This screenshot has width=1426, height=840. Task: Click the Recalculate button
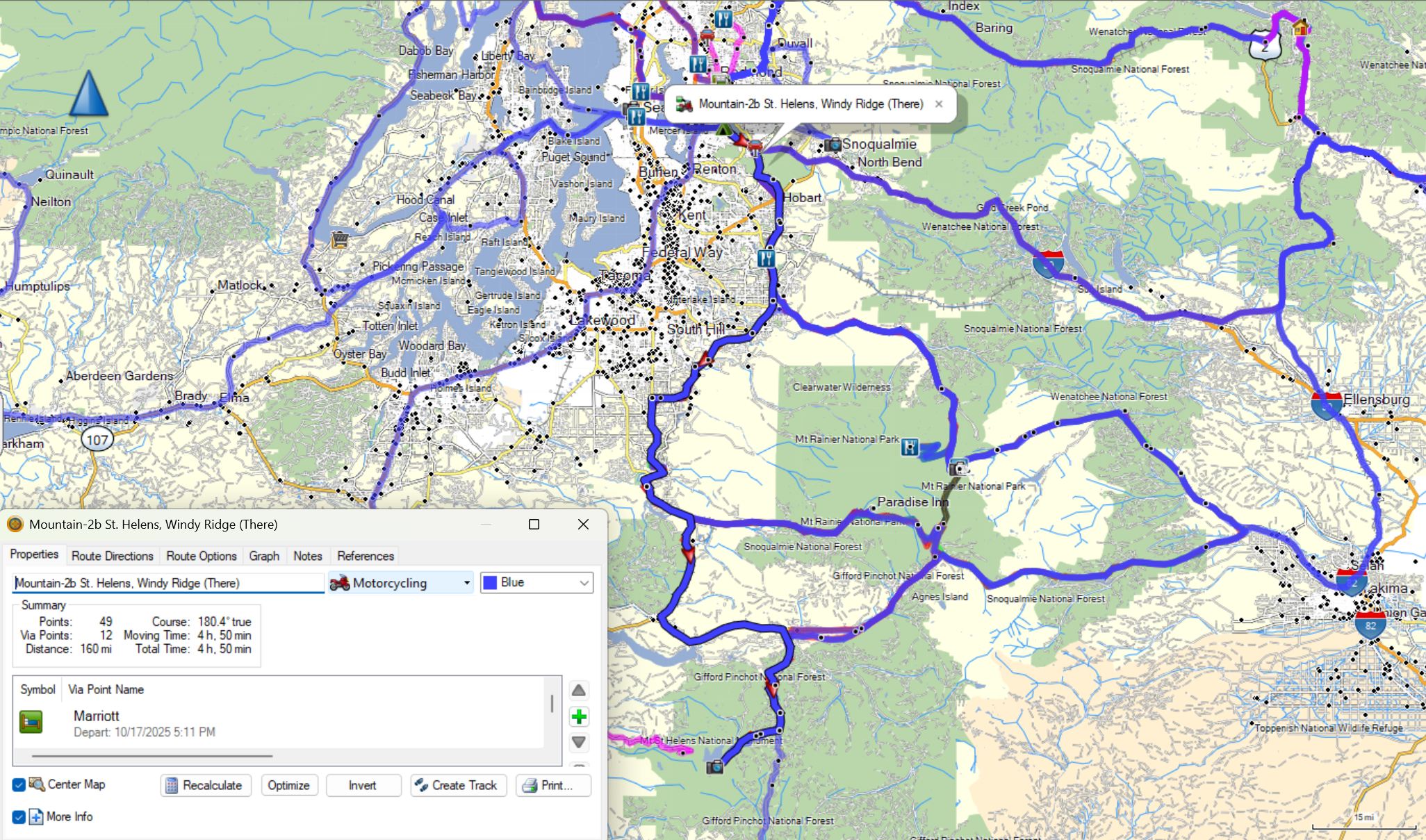206,785
